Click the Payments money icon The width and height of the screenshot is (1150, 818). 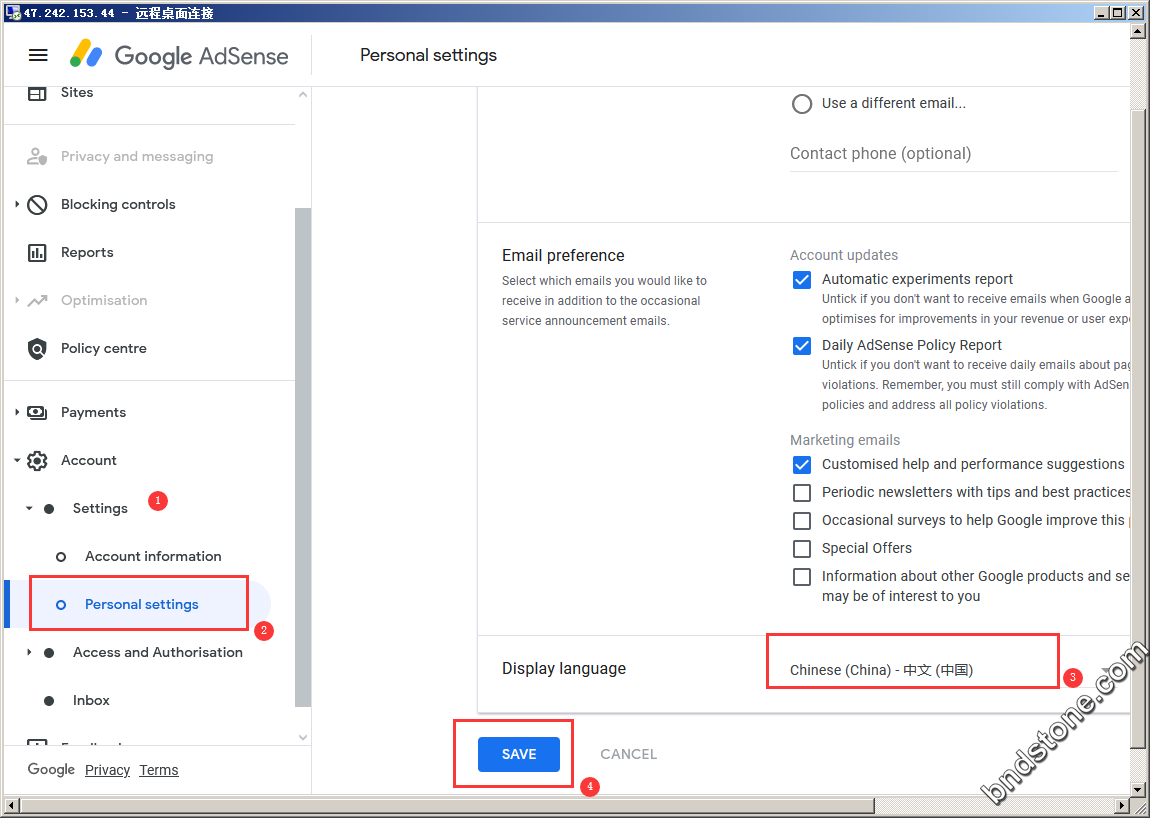37,412
